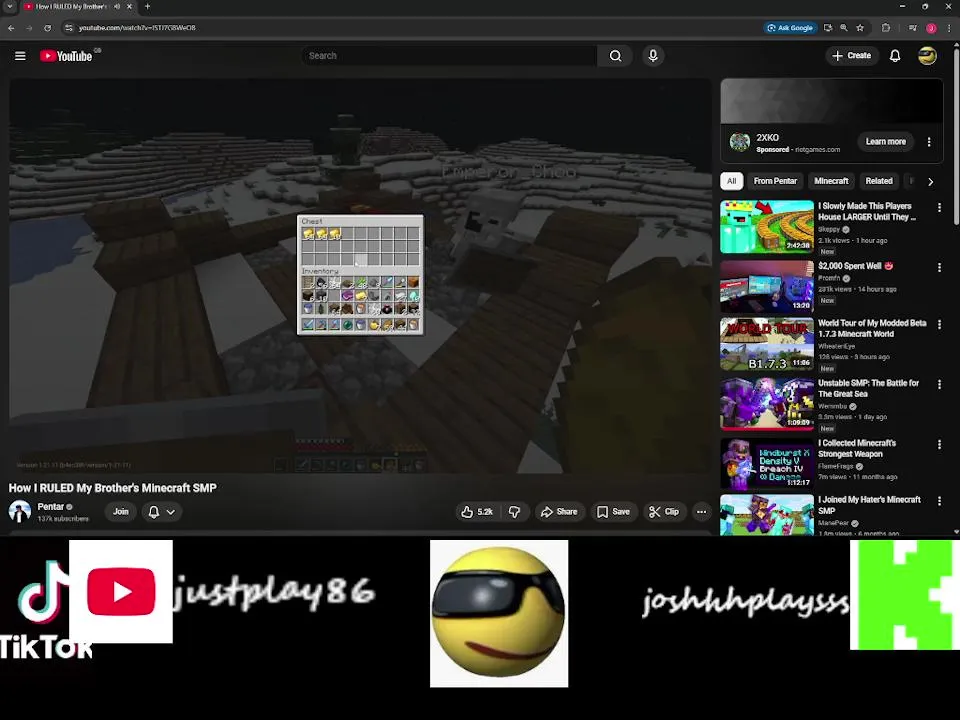Open browser extensions puzzle icon
Screen dimensions: 960x720
885,28
